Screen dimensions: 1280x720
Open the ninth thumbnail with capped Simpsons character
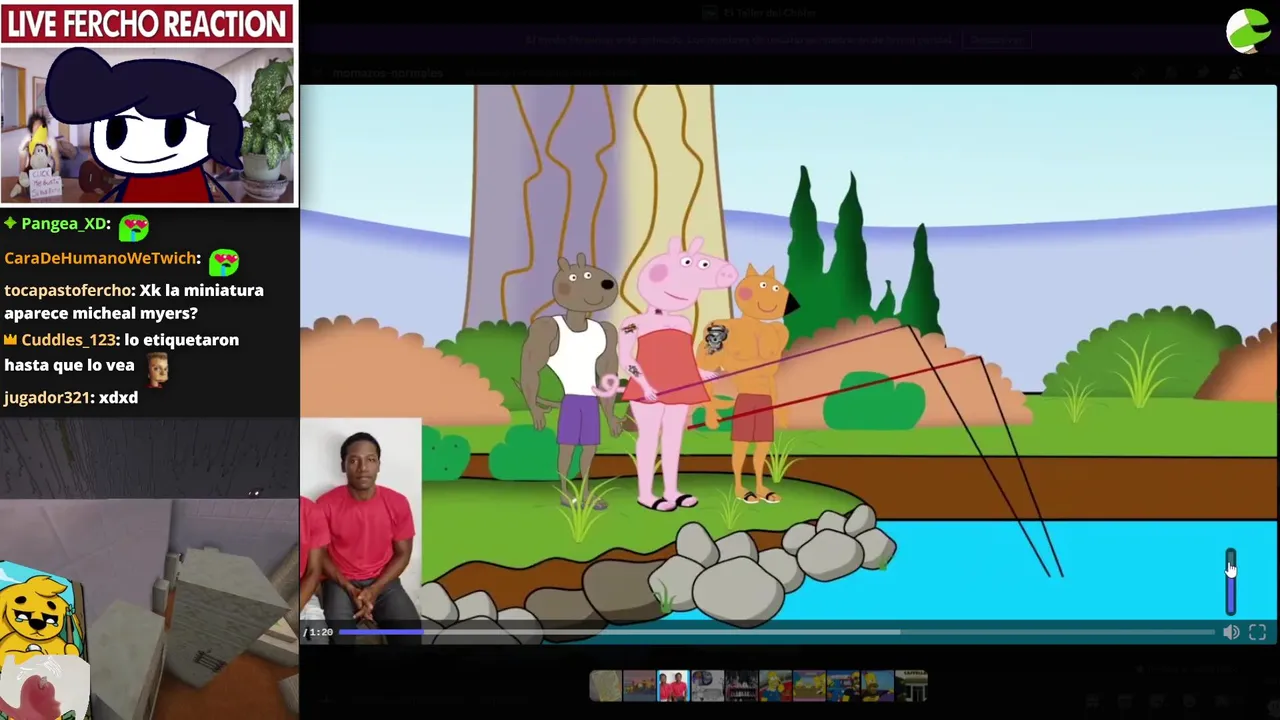click(877, 686)
